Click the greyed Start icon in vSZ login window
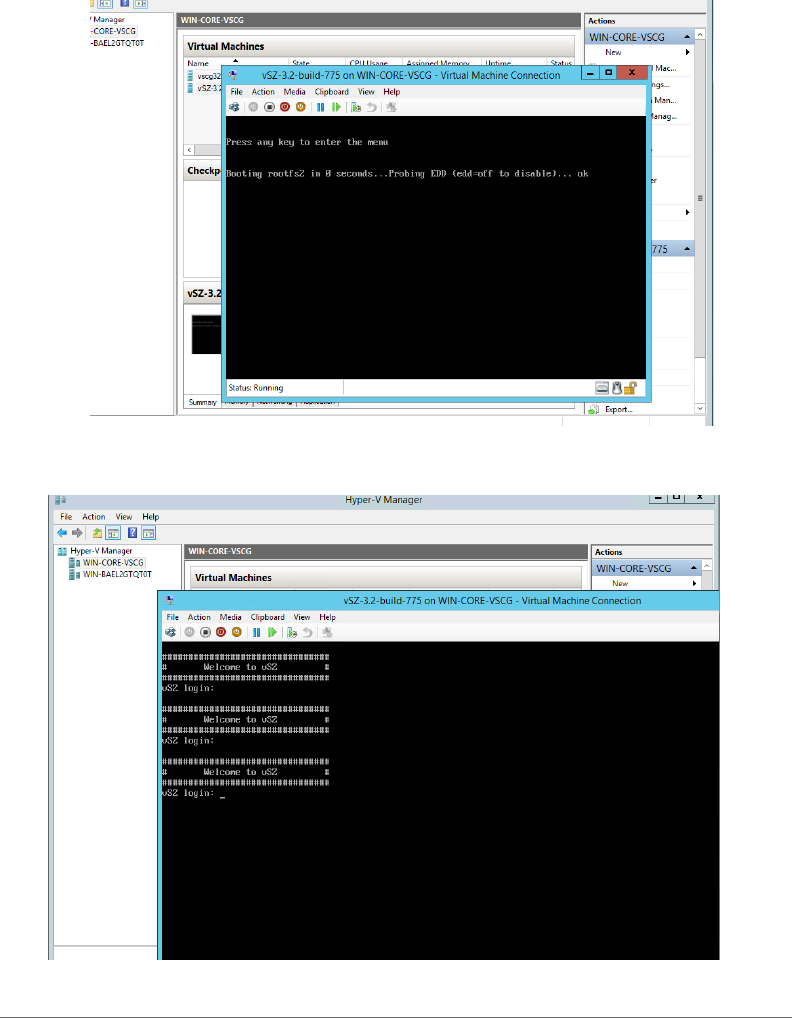 point(190,632)
